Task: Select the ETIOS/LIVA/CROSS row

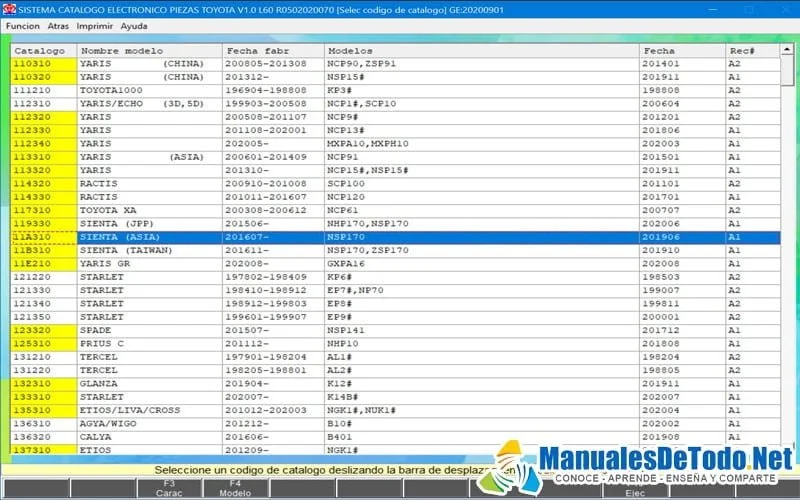Action: coord(395,410)
